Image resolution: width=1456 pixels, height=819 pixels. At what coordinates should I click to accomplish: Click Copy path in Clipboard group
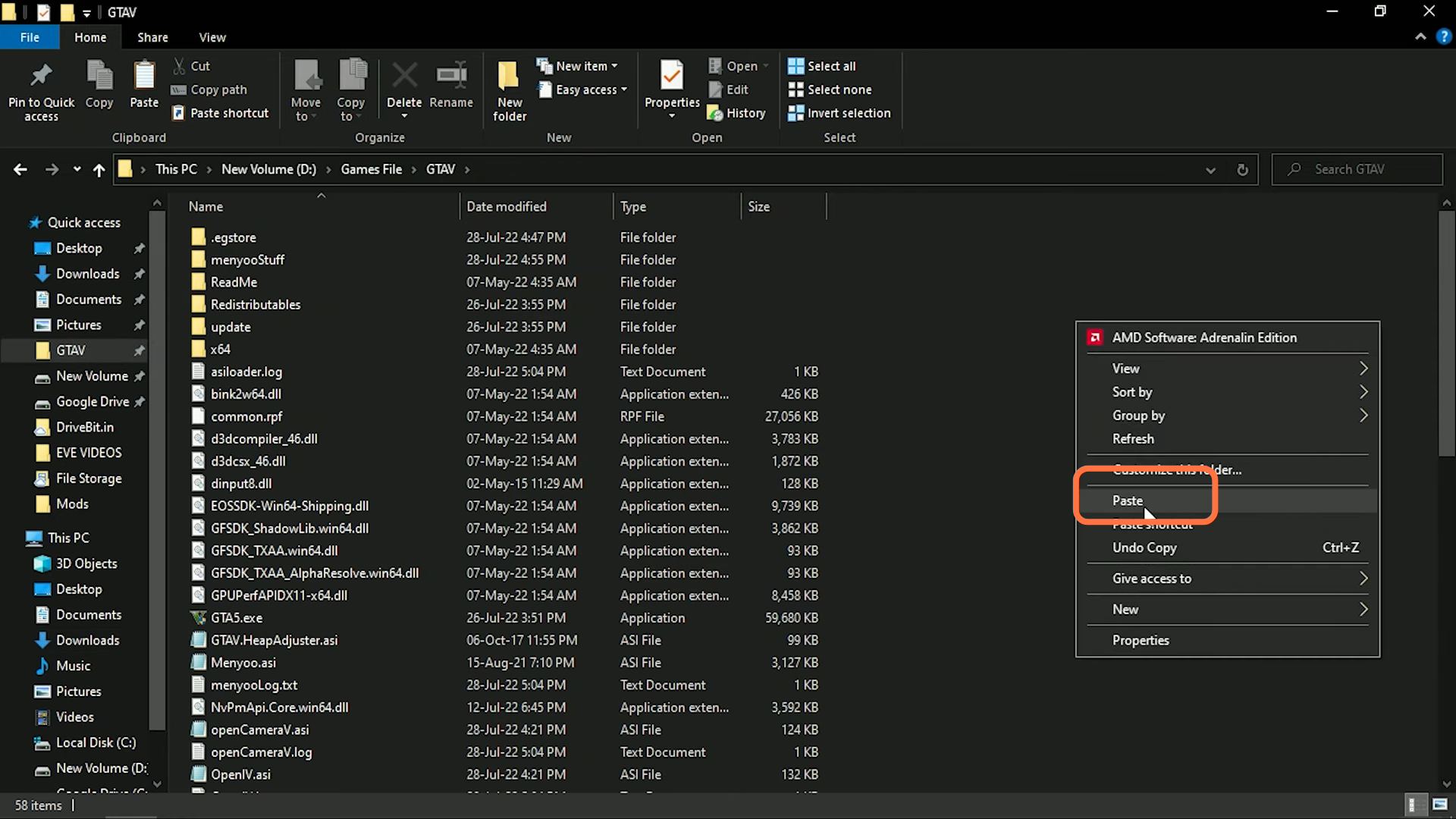pos(210,89)
